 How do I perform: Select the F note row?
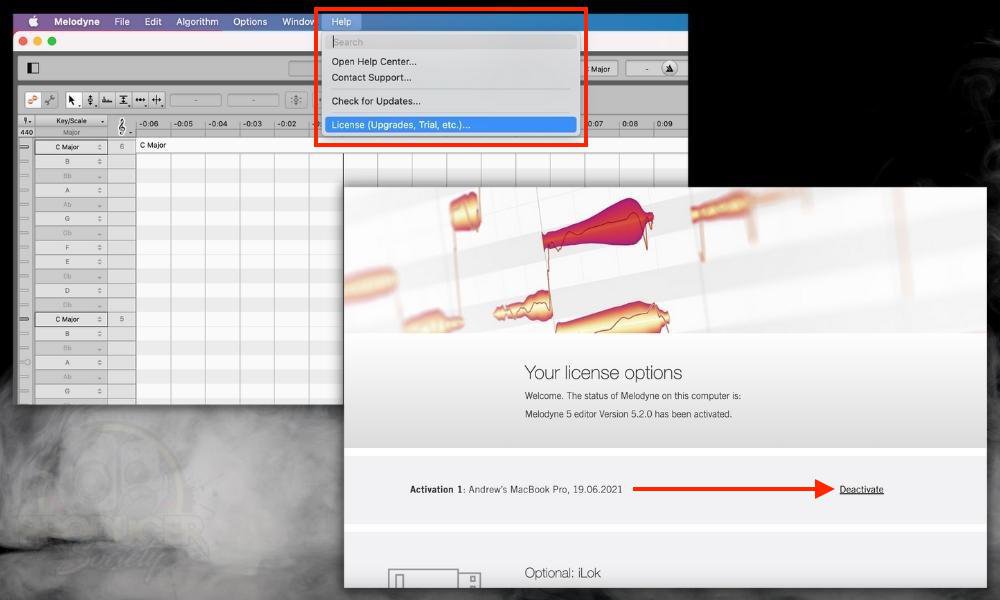point(71,247)
